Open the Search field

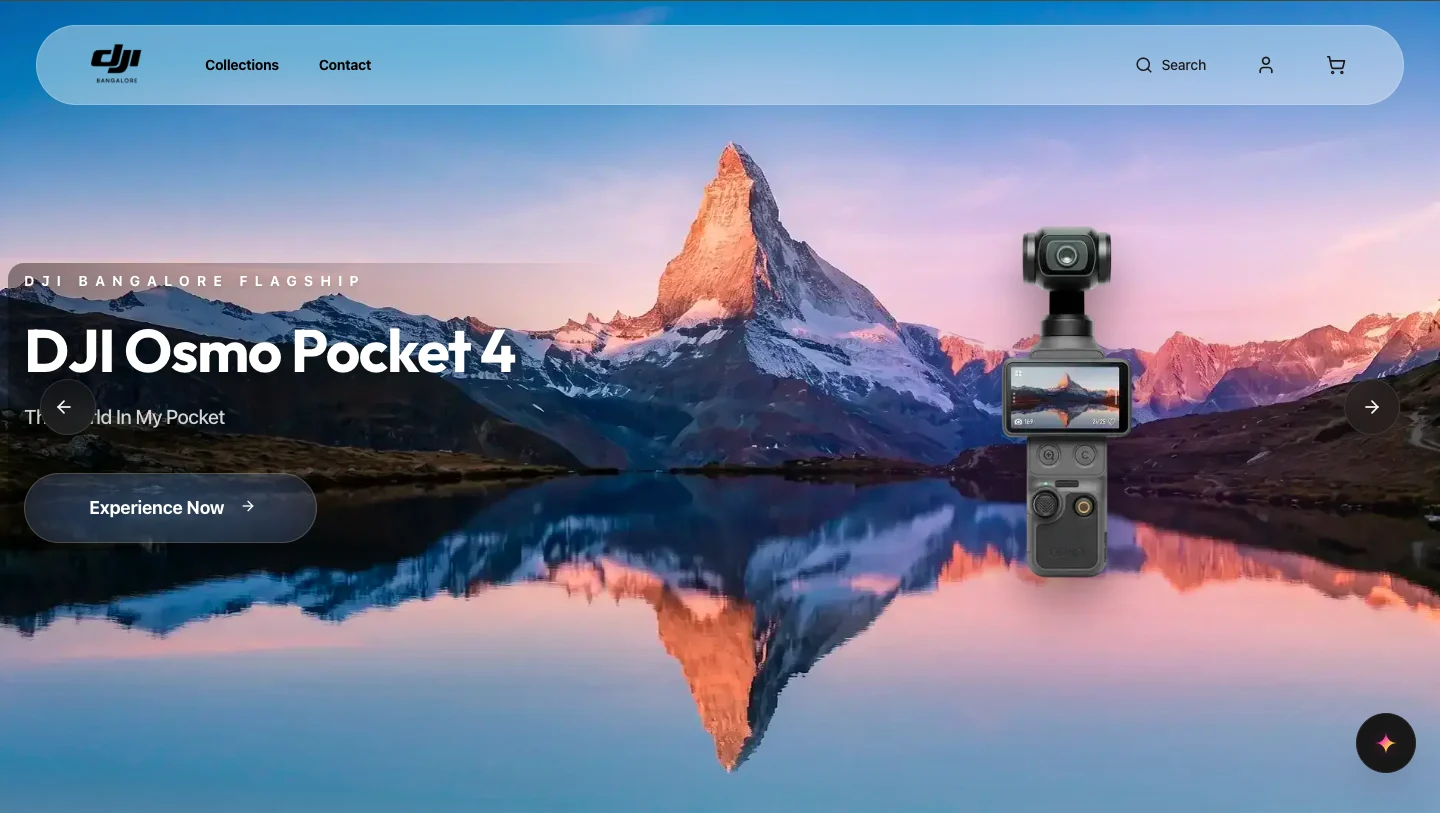click(1171, 65)
